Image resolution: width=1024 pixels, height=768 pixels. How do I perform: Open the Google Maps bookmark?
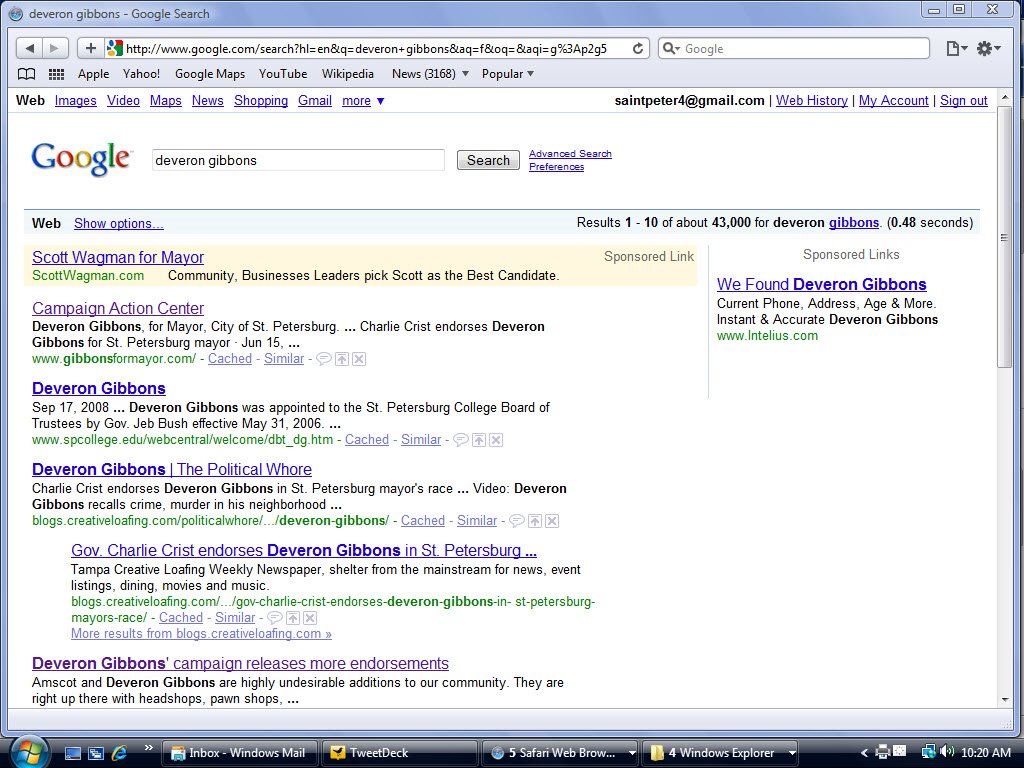[210, 74]
